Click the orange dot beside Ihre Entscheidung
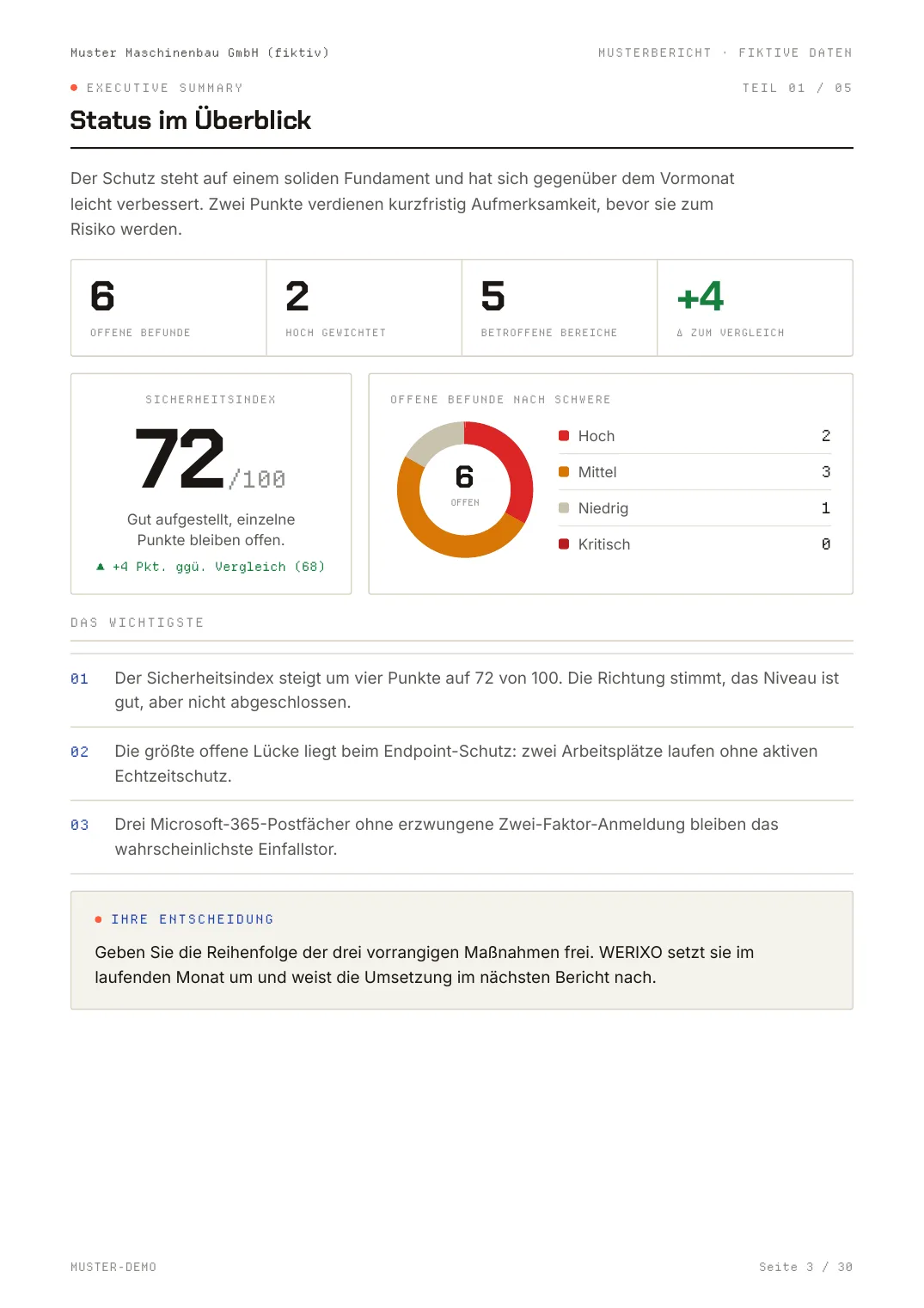This screenshot has height=1308, width=924. click(x=99, y=919)
